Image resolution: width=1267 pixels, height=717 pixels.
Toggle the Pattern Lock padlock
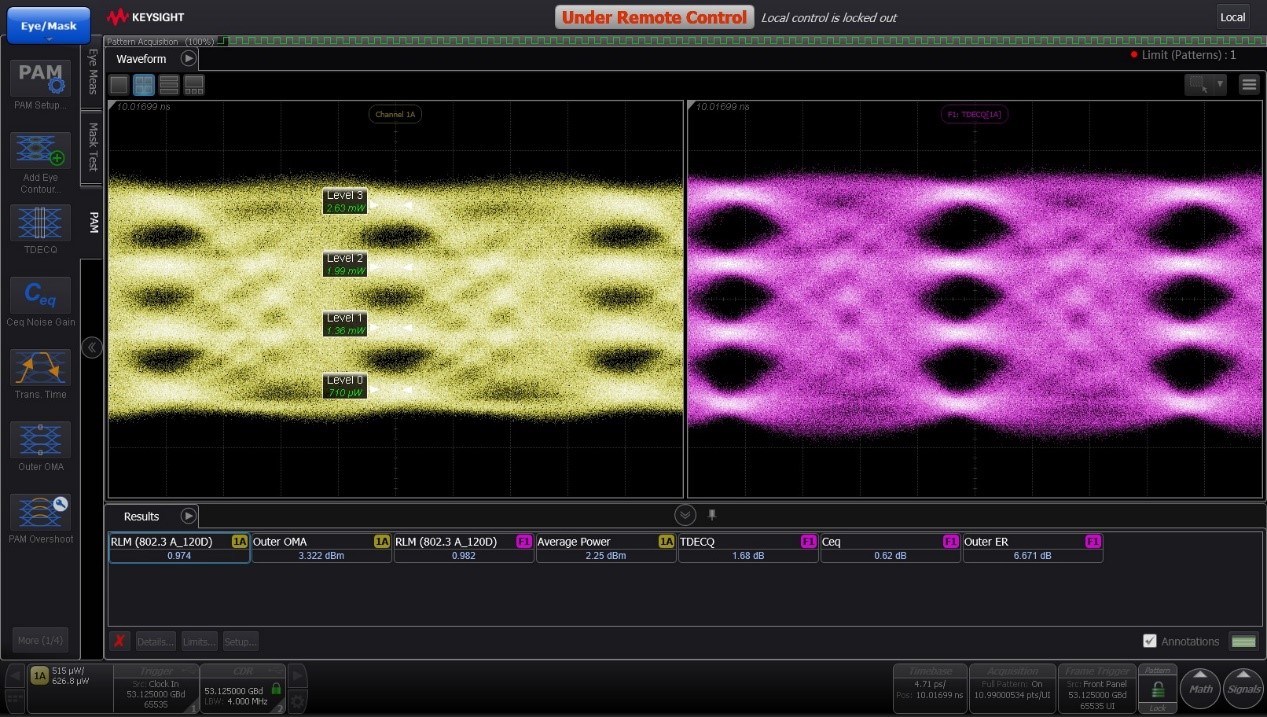(x=1157, y=690)
